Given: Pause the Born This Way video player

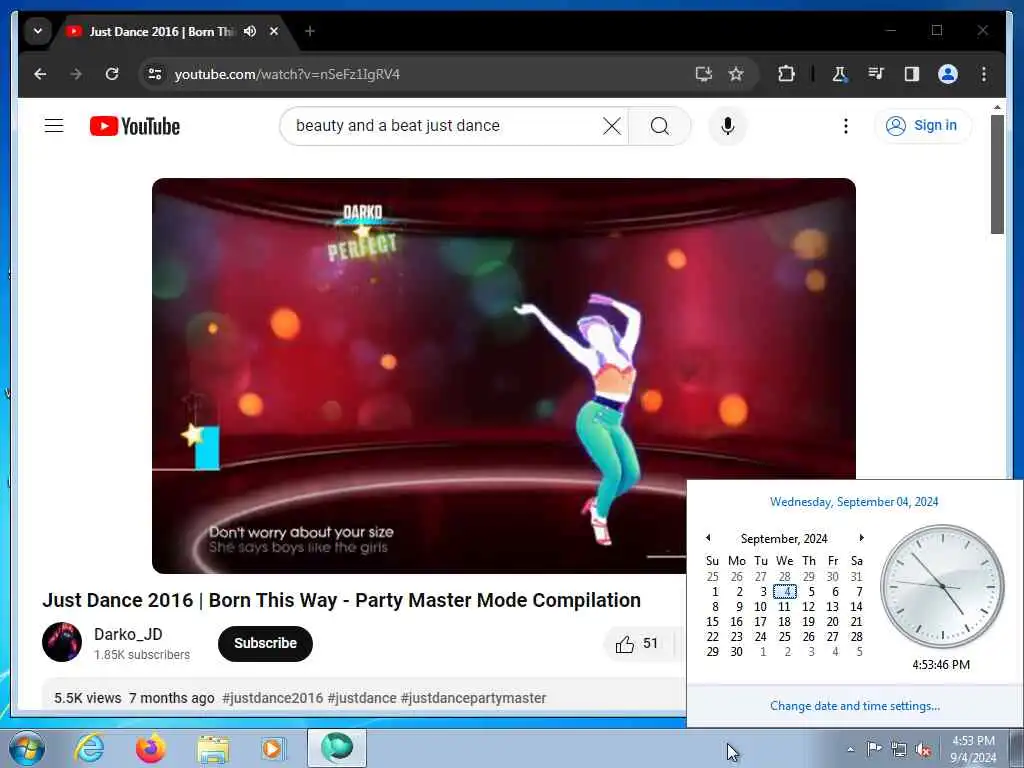Looking at the screenshot, I should (504, 376).
